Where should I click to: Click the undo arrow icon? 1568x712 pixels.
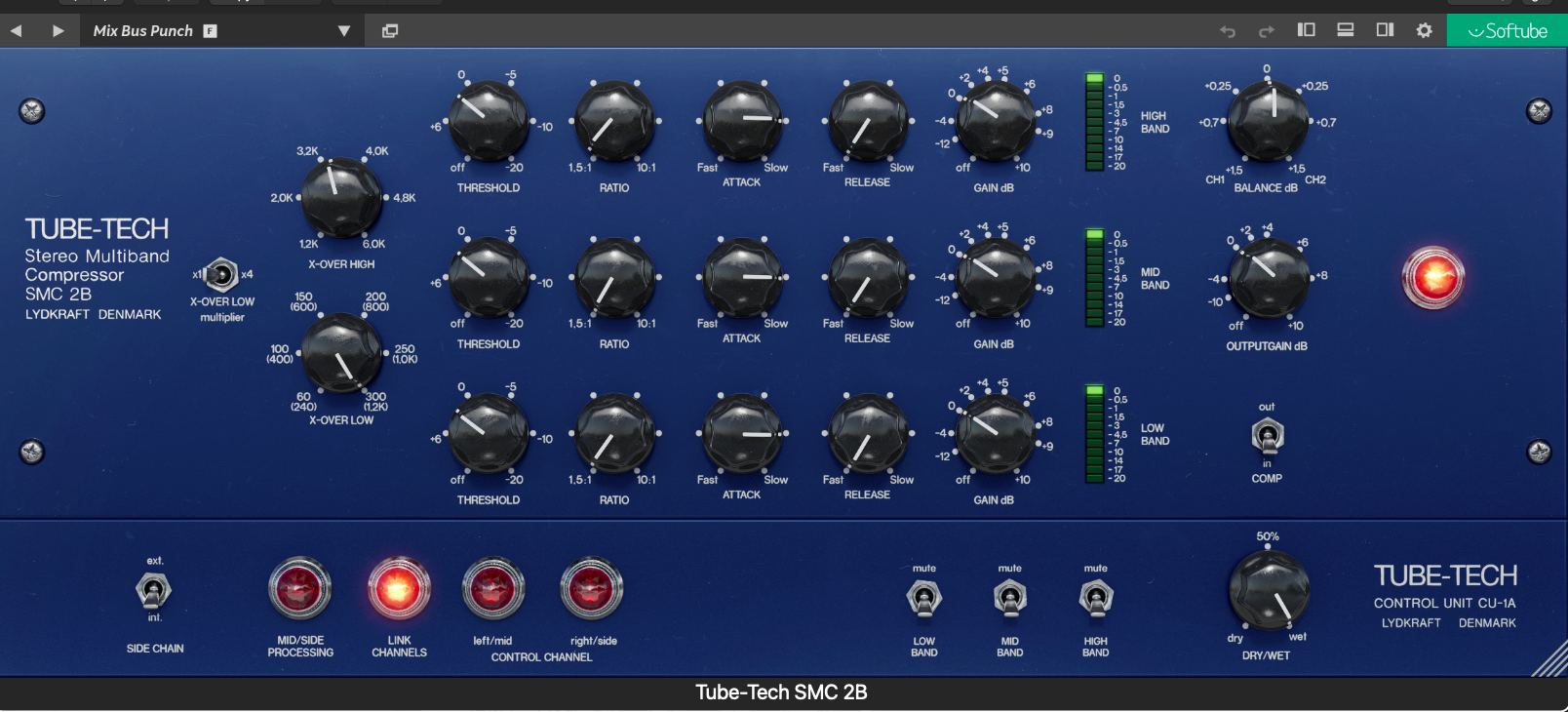1228,31
